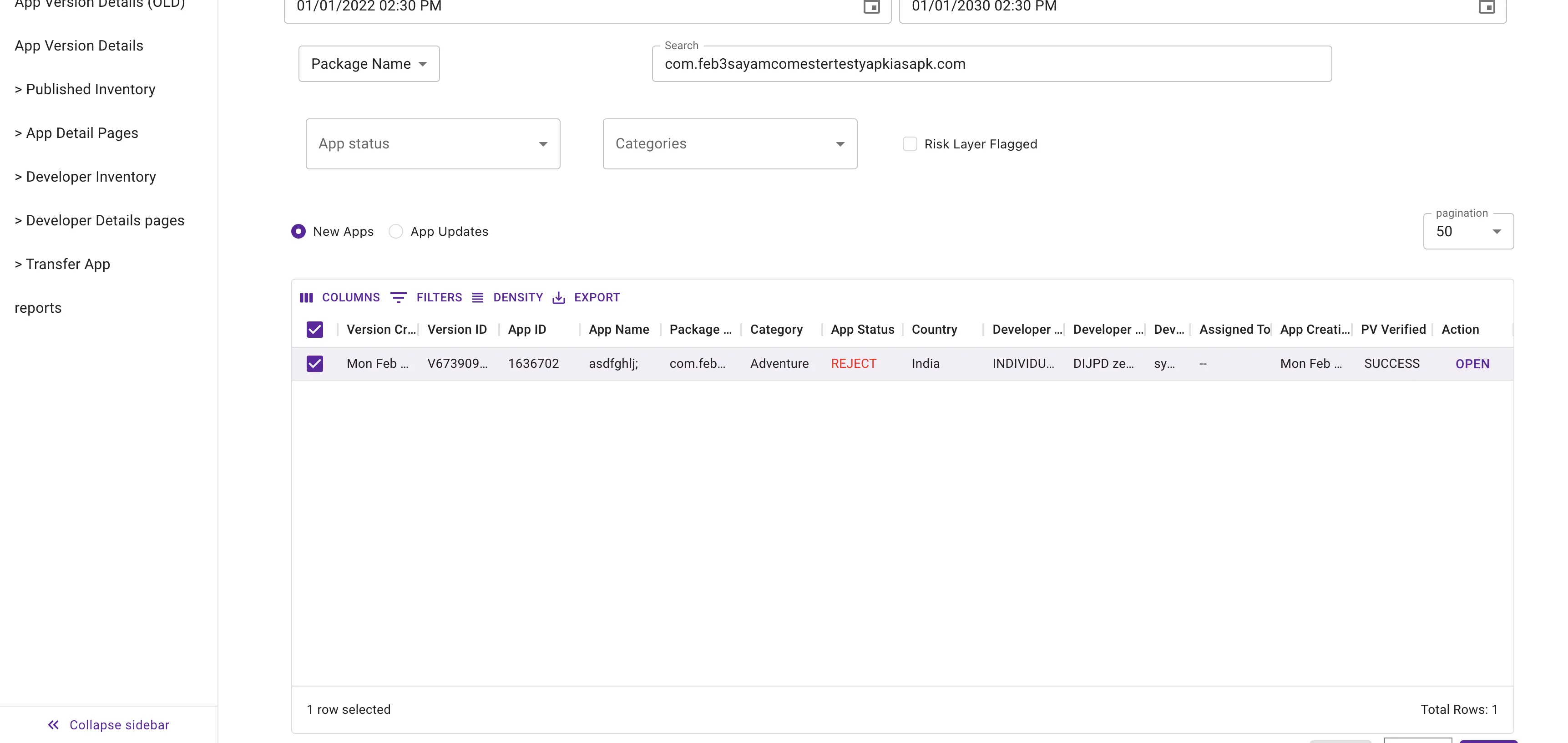Click the Export download icon
Screen dimensions: 1568x743
(x=559, y=298)
